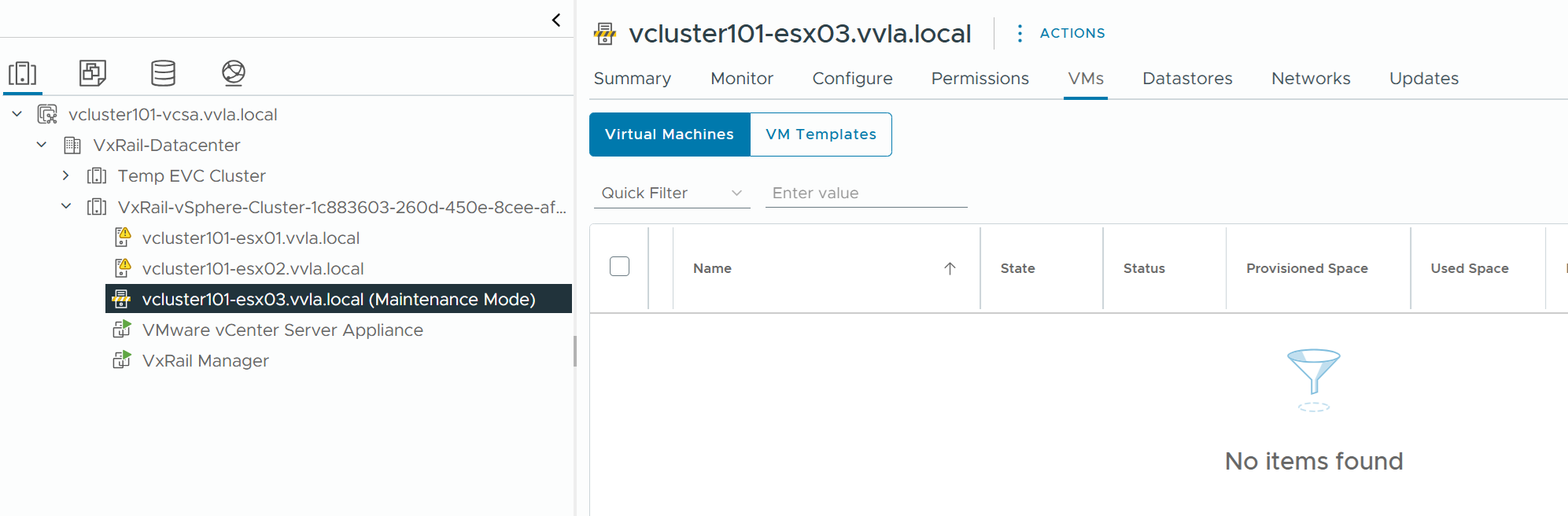Image resolution: width=1568 pixels, height=516 pixels.
Task: Open the Hosts and Clusters inventory view
Action: click(x=23, y=73)
